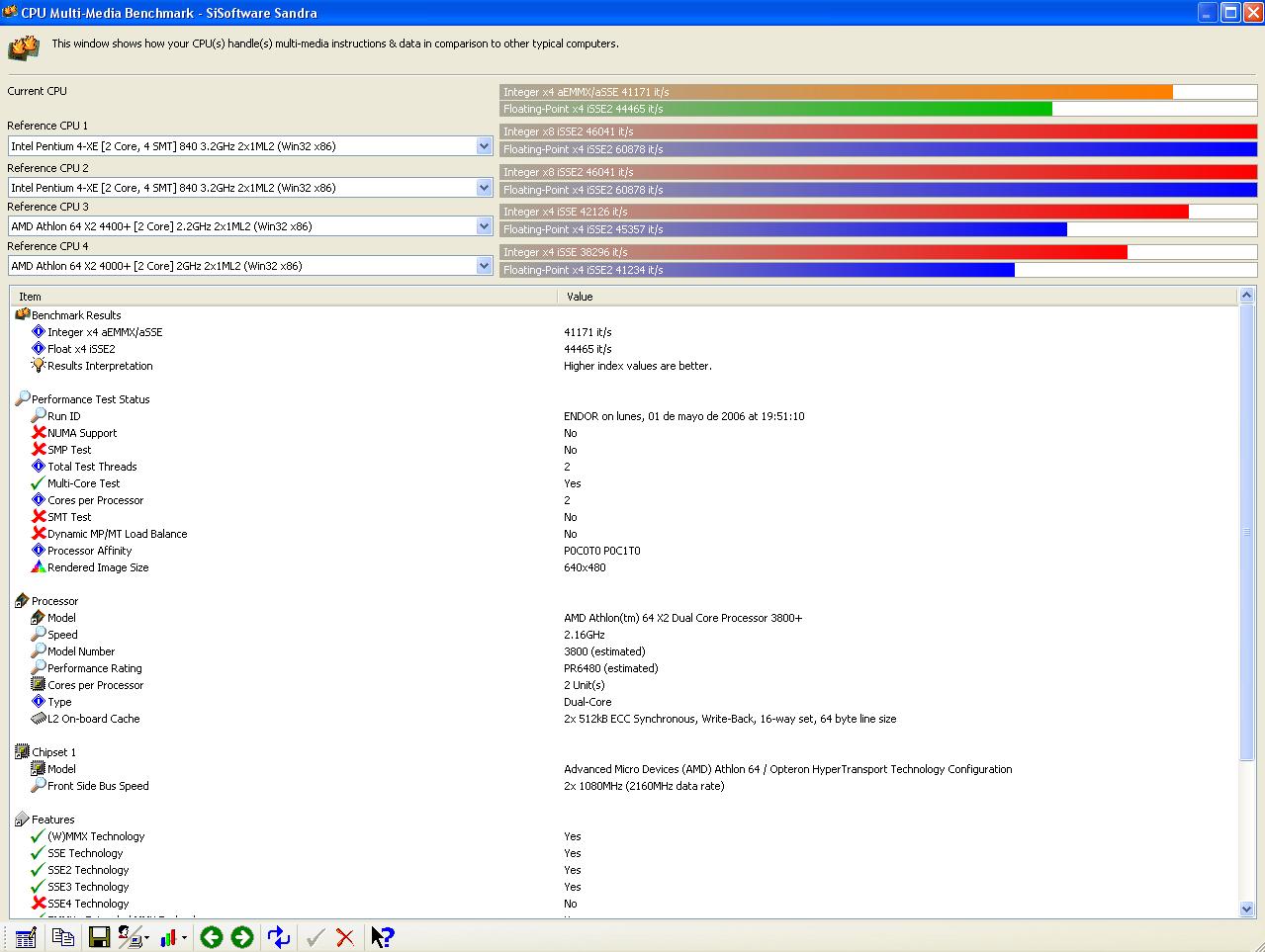The height and width of the screenshot is (952, 1265).
Task: Select the Dynamic MP/MT Load Balance row
Action: [x=623, y=534]
